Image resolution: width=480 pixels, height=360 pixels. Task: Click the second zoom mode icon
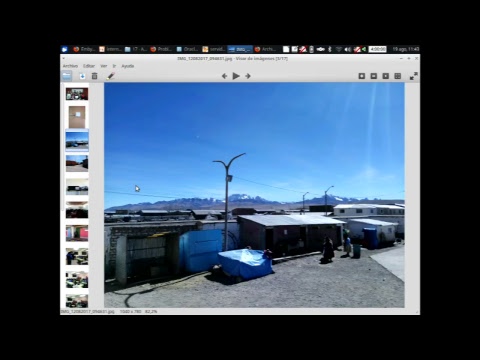point(374,76)
